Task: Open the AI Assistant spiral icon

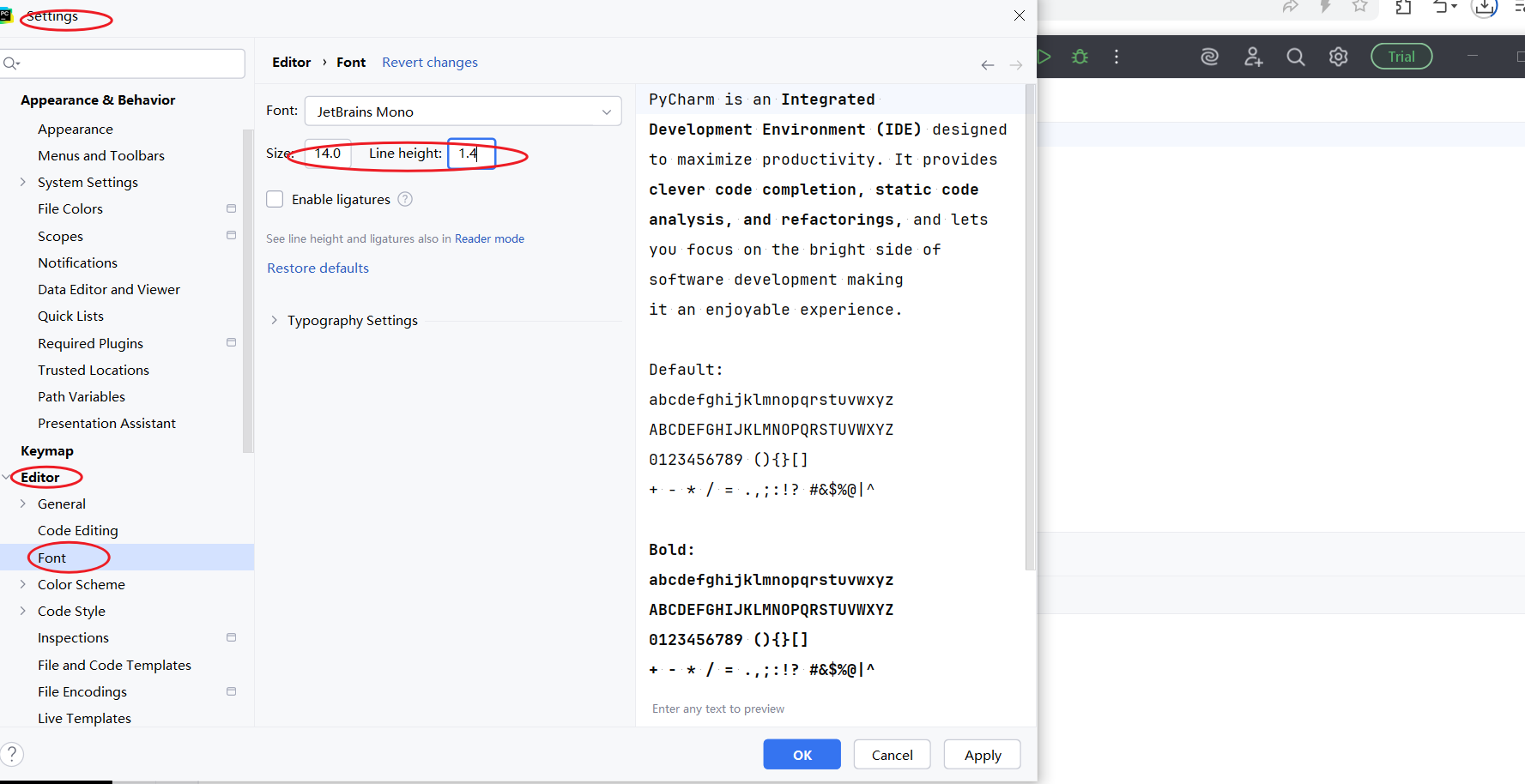Action: coord(1209,57)
